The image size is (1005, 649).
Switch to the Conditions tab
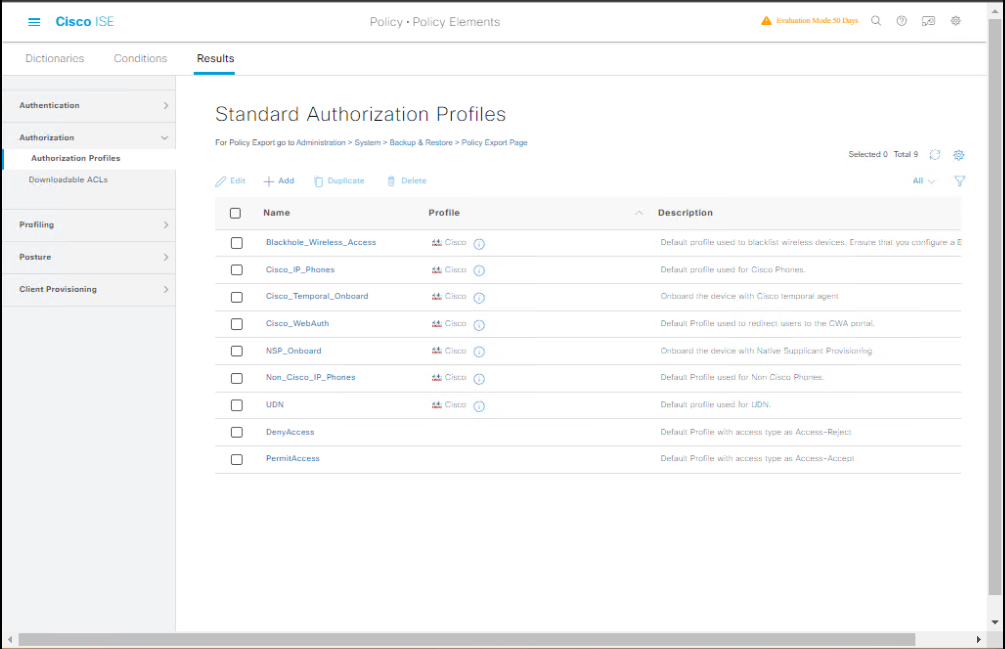(140, 58)
